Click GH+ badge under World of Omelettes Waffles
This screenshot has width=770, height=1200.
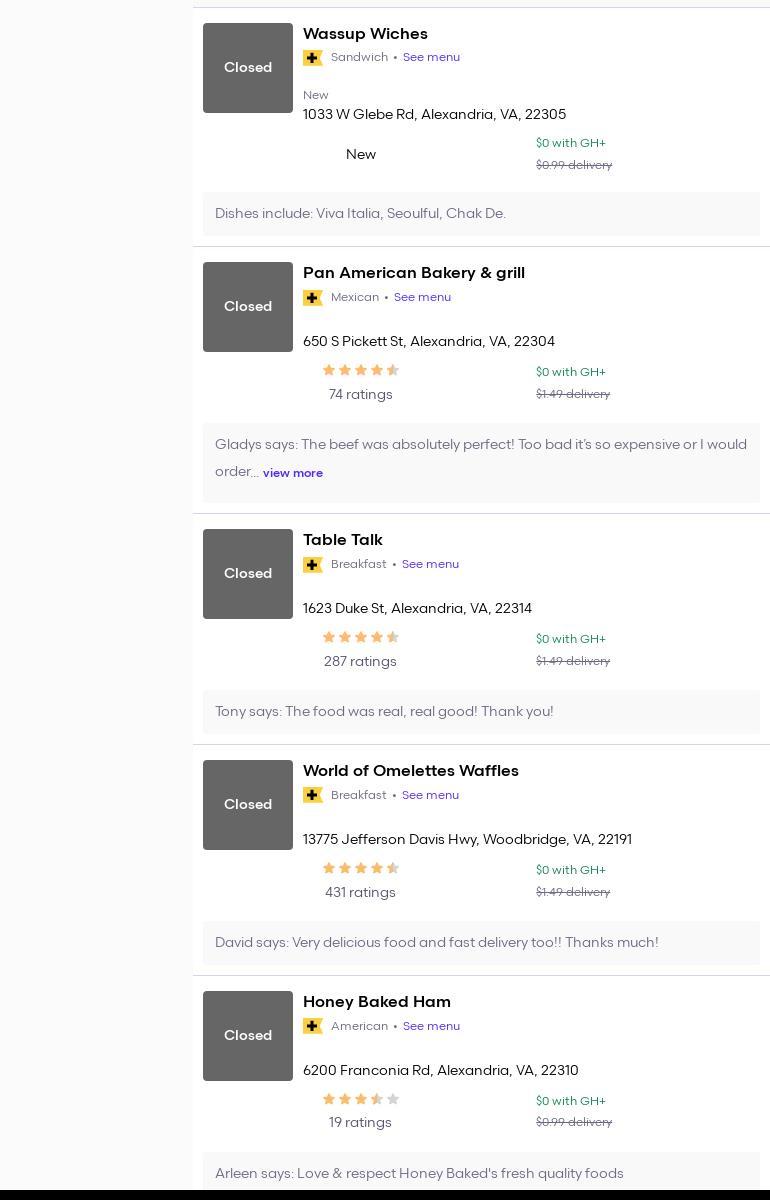click(313, 796)
